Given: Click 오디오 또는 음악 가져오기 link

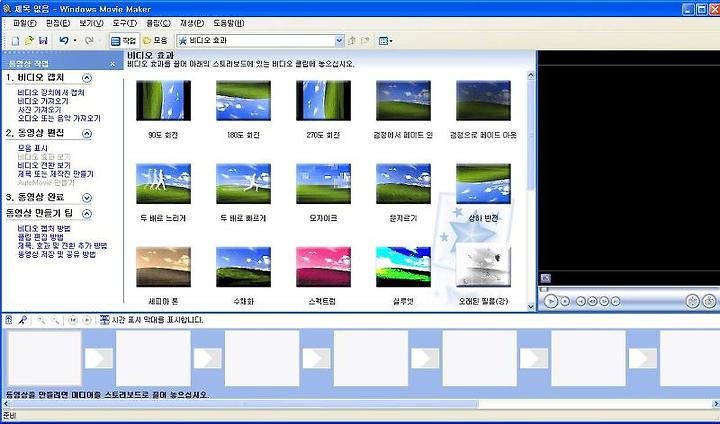Looking at the screenshot, I should [59, 118].
